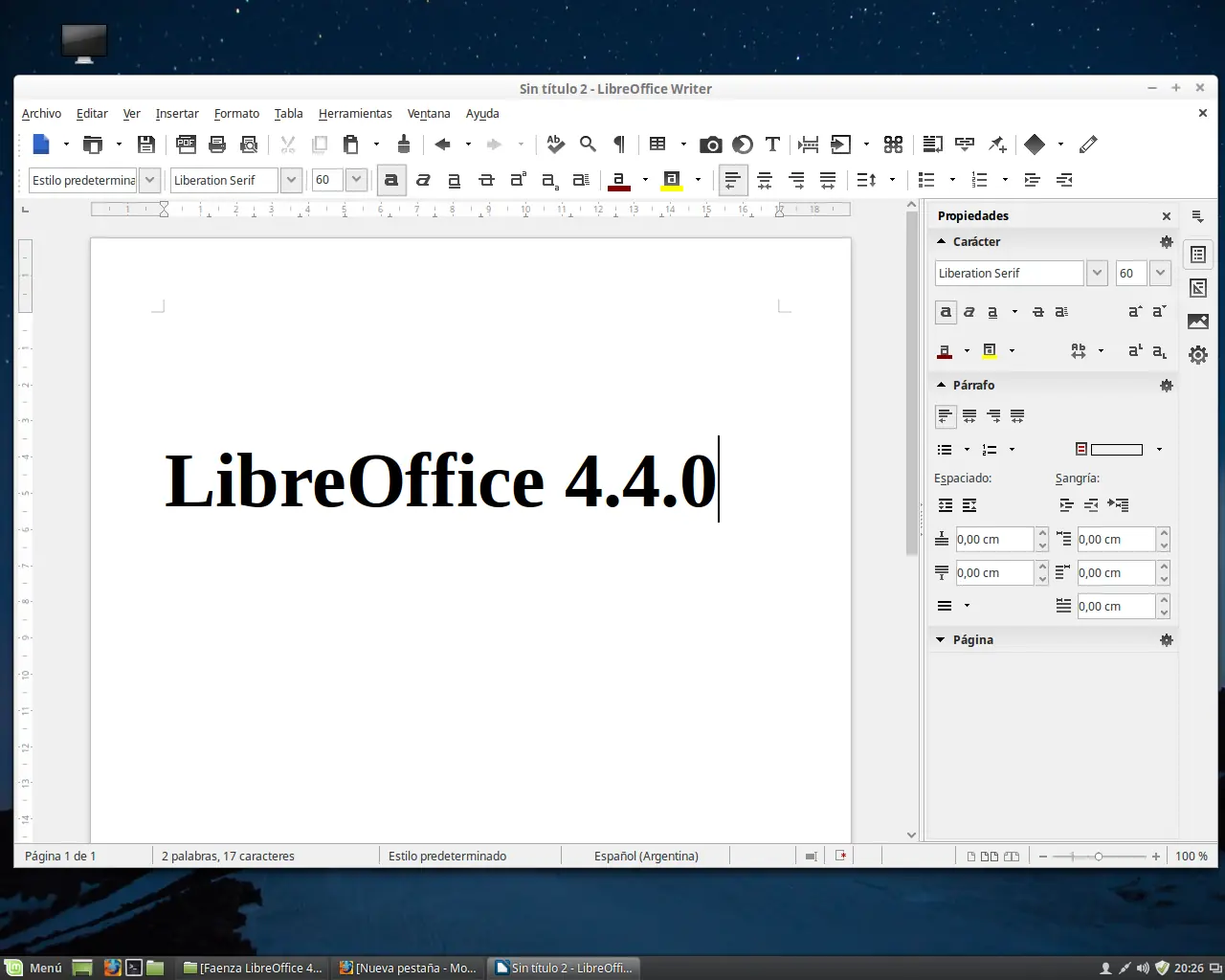Insert a text box with T icon
The image size is (1225, 980).
pyautogui.click(x=773, y=145)
